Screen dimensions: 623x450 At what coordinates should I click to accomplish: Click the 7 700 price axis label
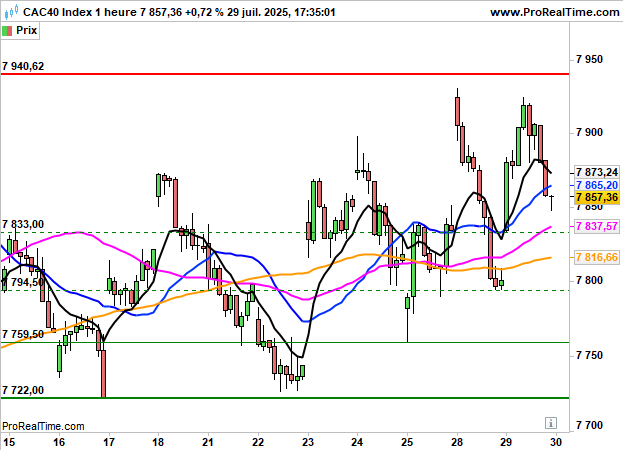[589, 426]
